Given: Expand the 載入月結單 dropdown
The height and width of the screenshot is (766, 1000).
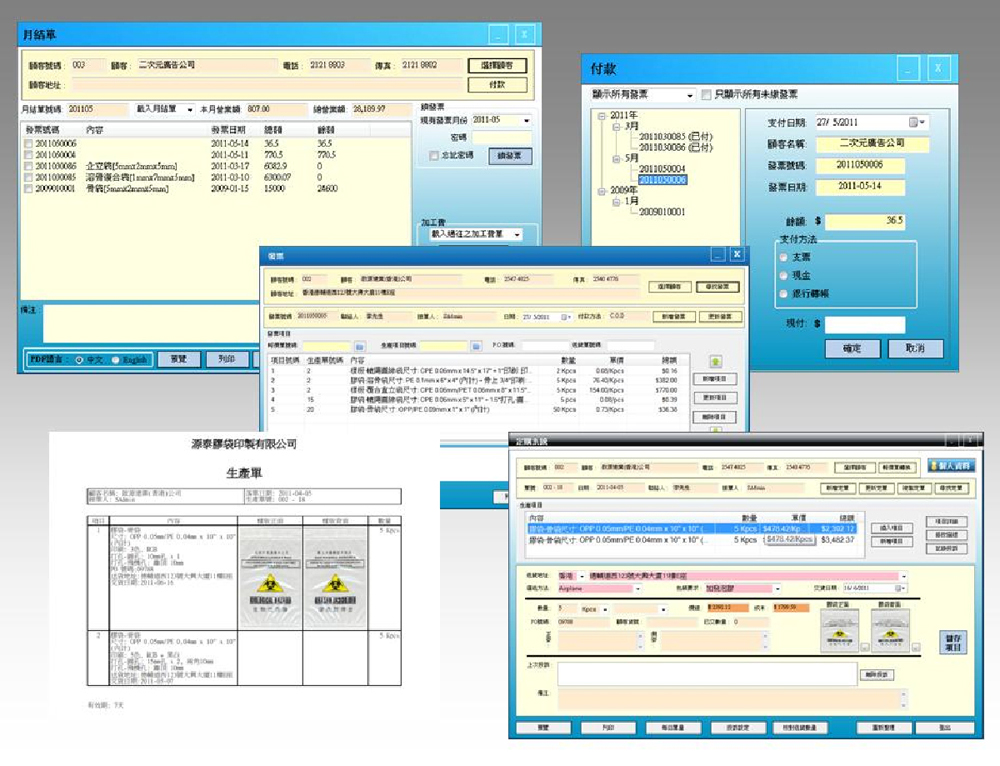Looking at the screenshot, I should [190, 108].
